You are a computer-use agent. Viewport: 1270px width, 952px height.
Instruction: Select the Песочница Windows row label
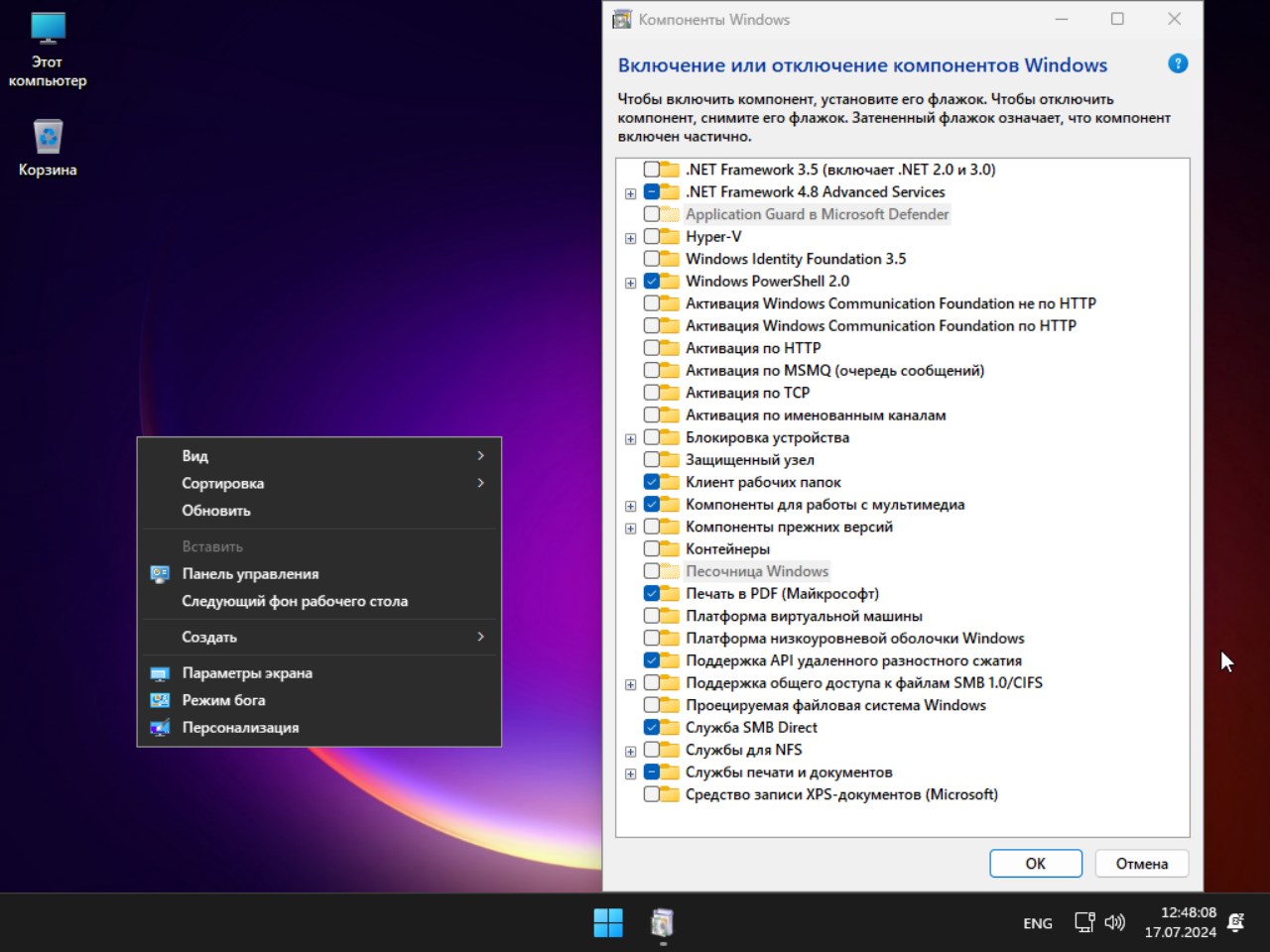tap(757, 571)
